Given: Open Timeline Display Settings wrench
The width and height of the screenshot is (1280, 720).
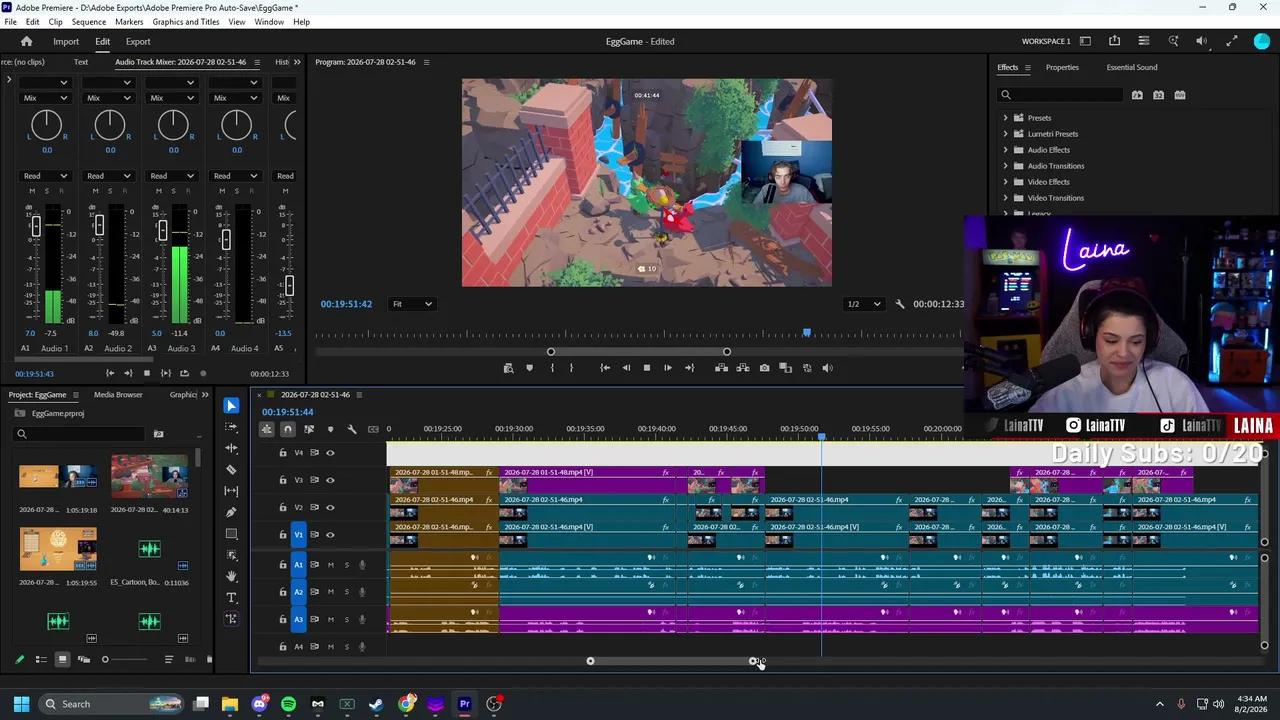Looking at the screenshot, I should pos(352,429).
